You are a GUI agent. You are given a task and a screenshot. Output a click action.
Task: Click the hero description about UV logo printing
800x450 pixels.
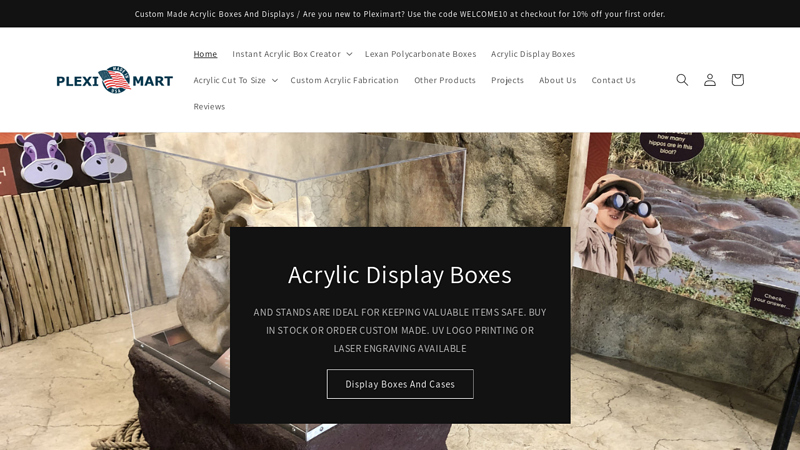tap(400, 330)
